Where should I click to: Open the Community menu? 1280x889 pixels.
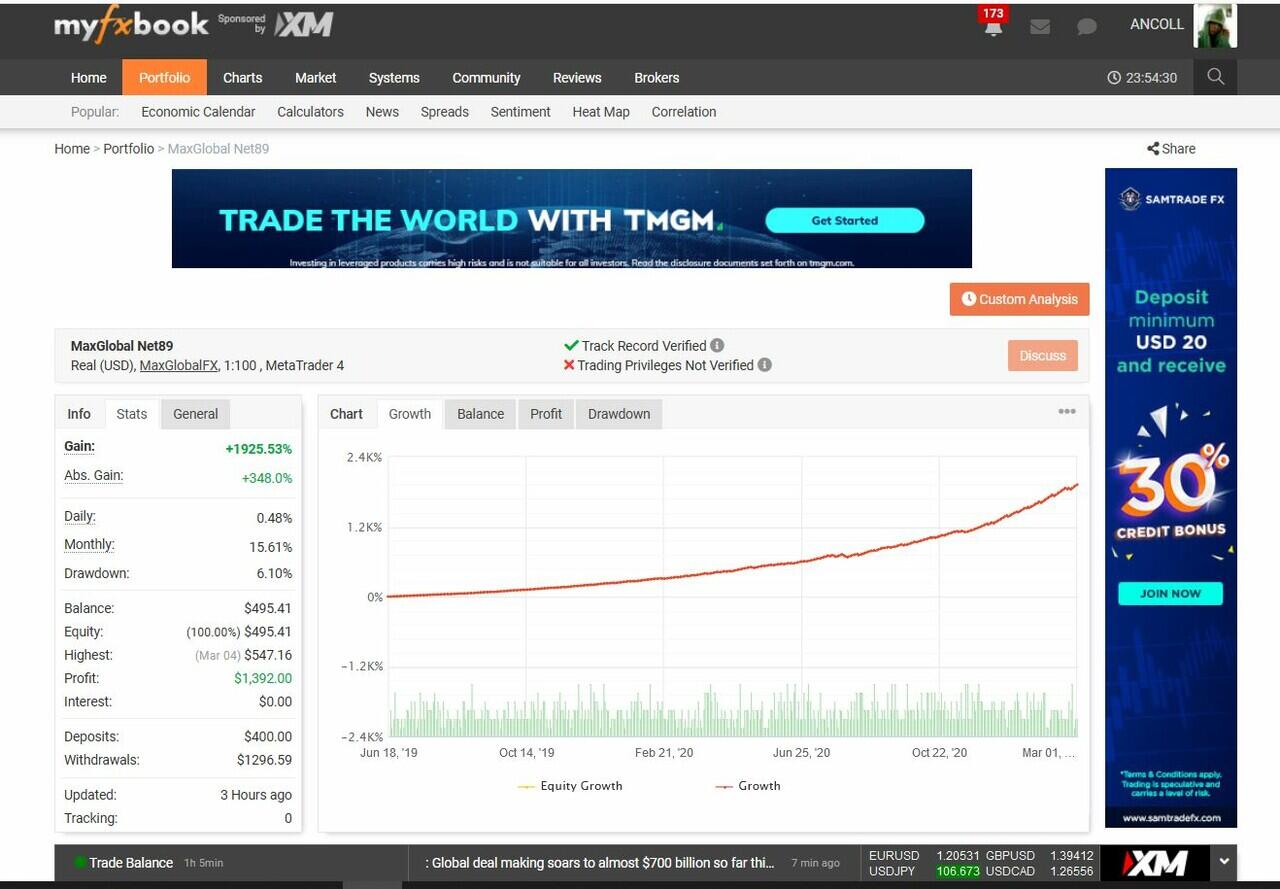pos(486,78)
